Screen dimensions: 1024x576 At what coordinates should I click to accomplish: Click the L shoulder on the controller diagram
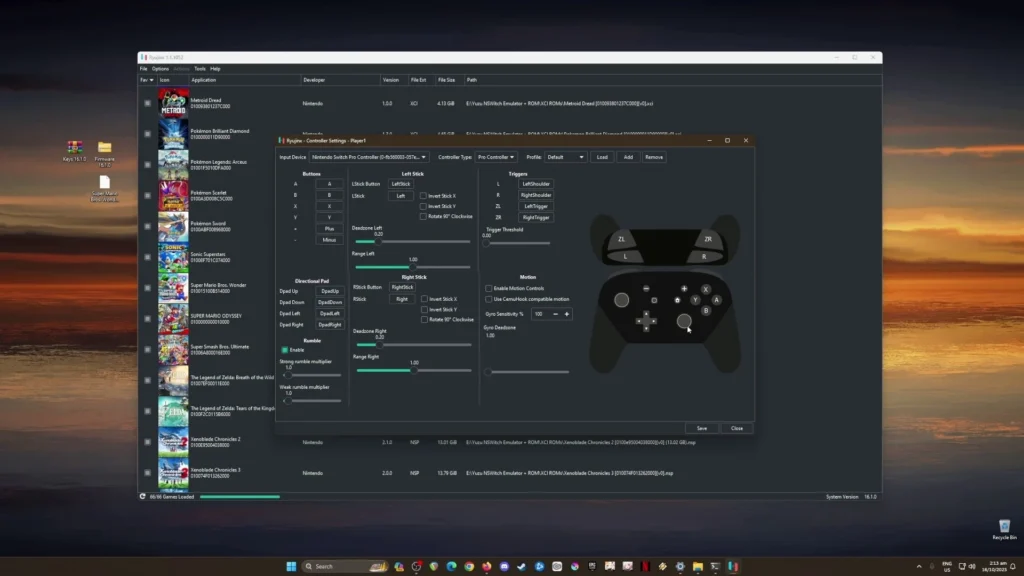[x=625, y=256]
